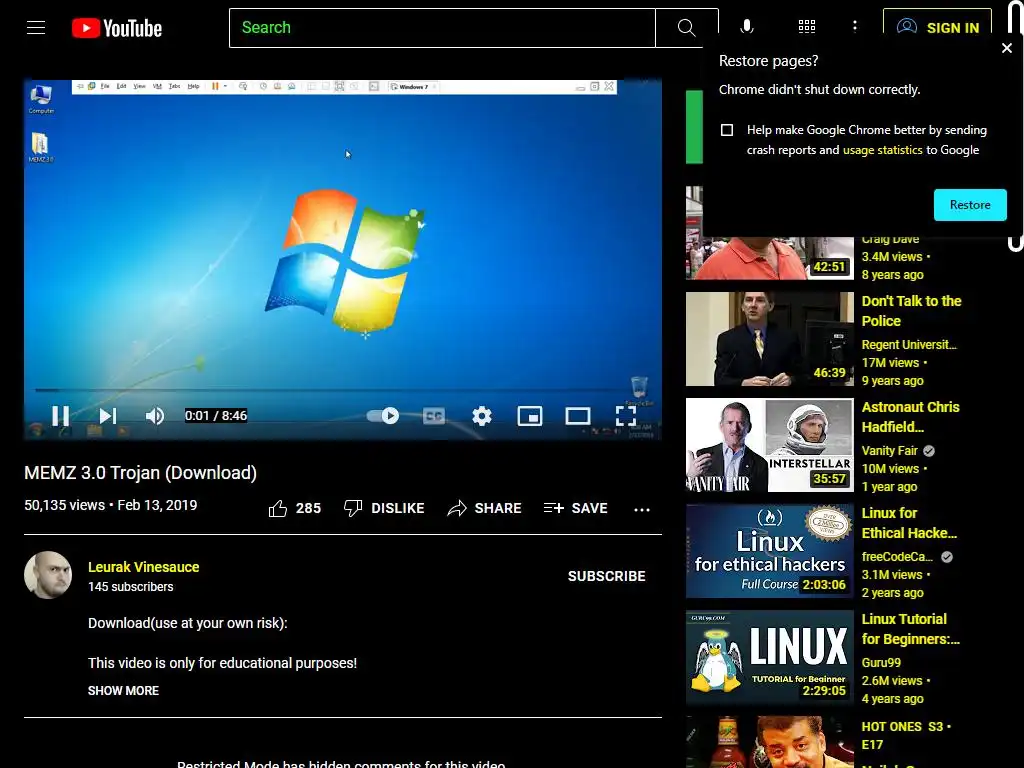1024x768 pixels.
Task: Subscribe to Leurak Vinesauce
Action: pyautogui.click(x=607, y=576)
